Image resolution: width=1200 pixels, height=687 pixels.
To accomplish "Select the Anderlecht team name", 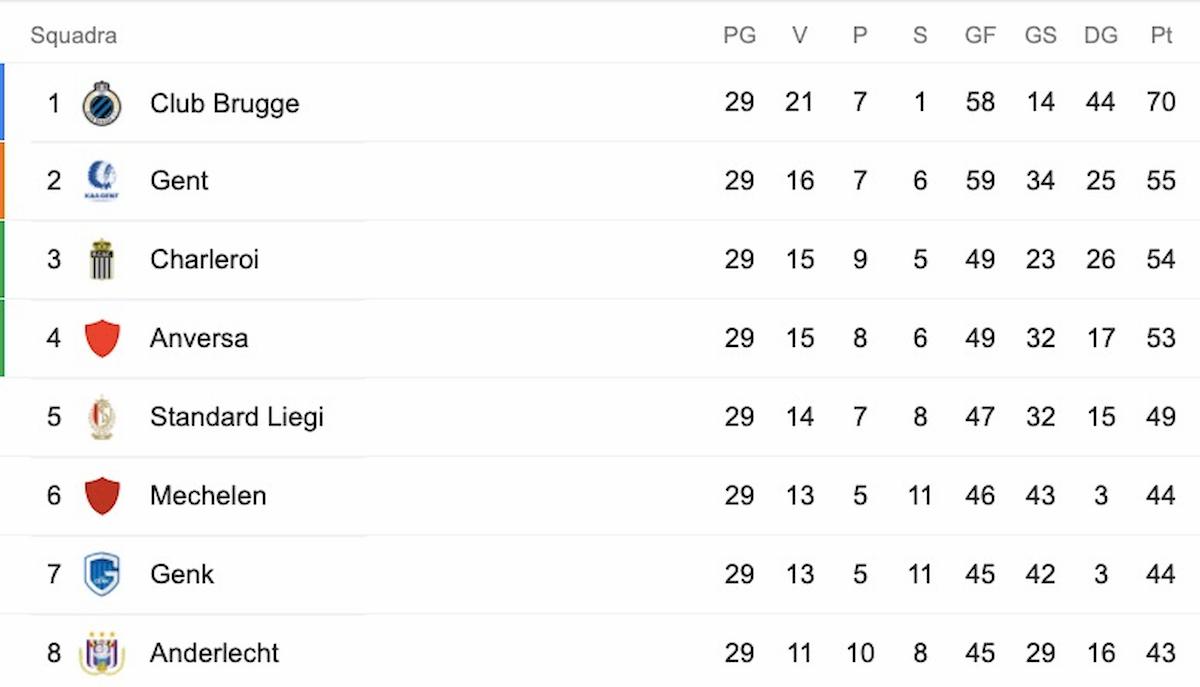I will (214, 653).
